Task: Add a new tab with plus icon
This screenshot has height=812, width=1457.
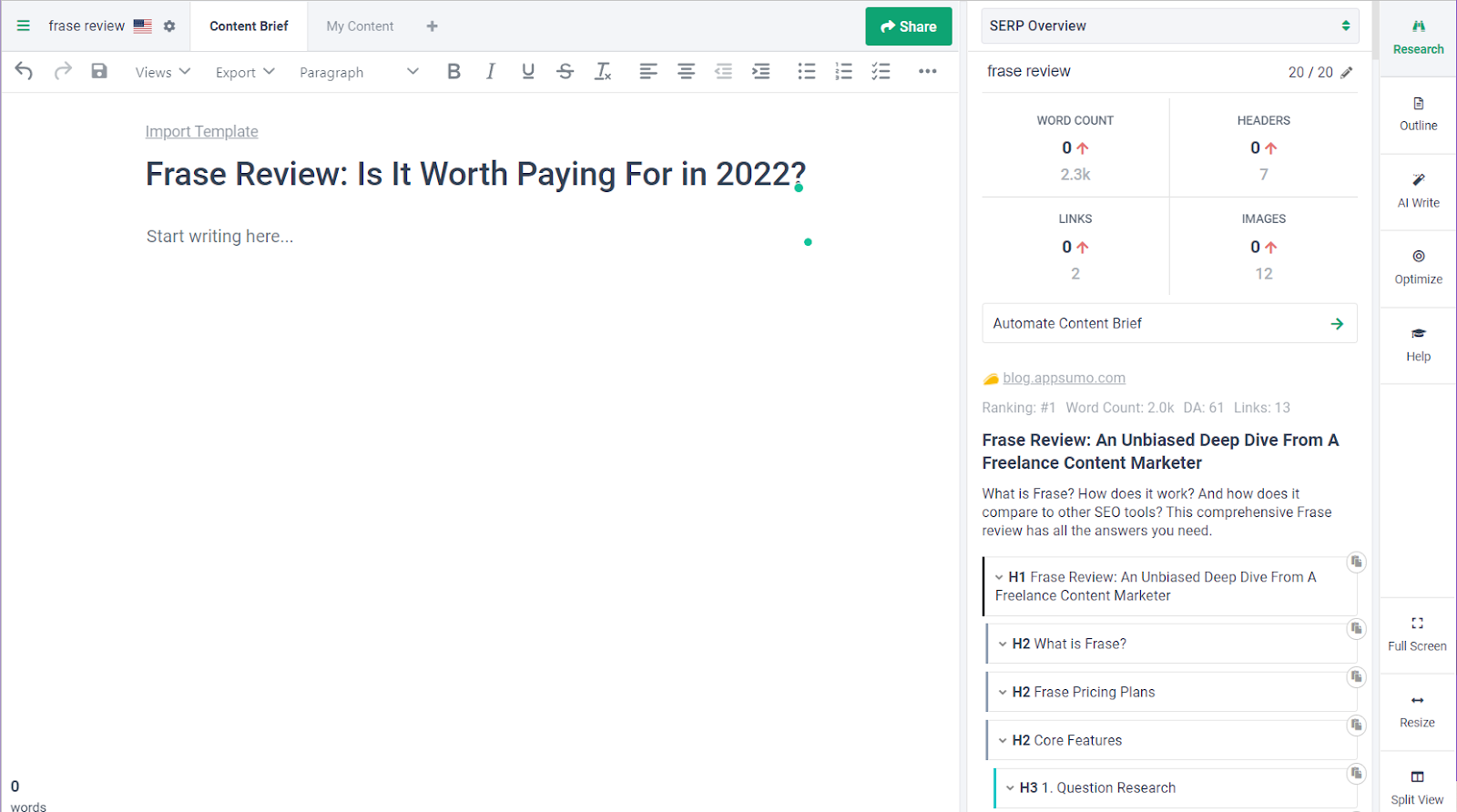Action: click(433, 26)
